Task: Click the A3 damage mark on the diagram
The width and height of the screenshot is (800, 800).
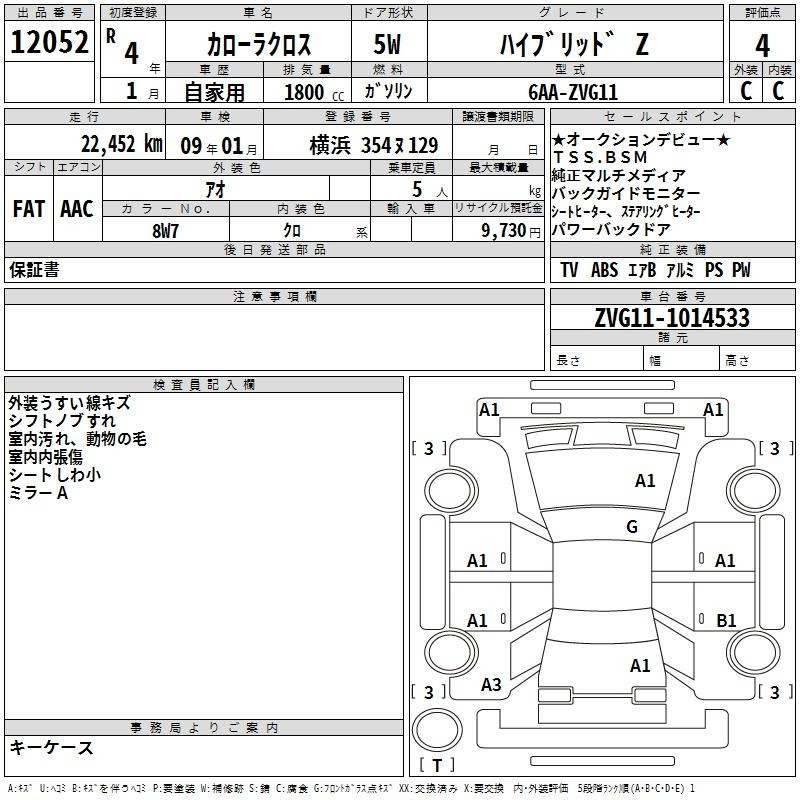Action: pyautogui.click(x=491, y=685)
